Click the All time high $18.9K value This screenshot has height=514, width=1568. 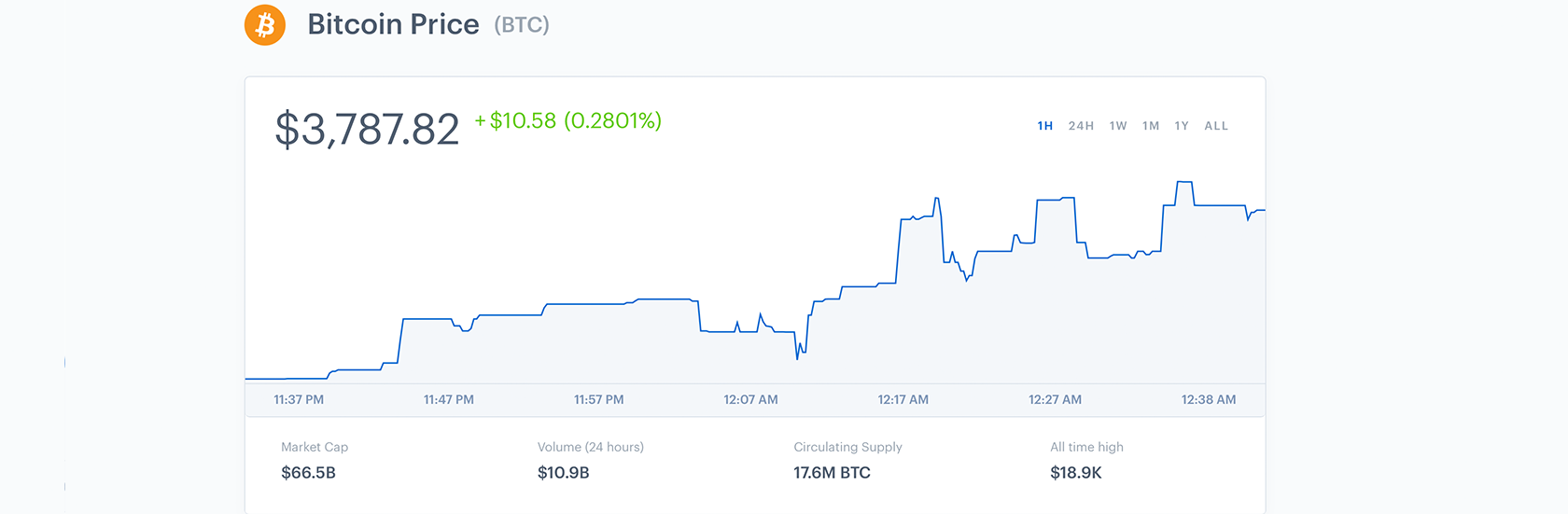click(x=1076, y=473)
